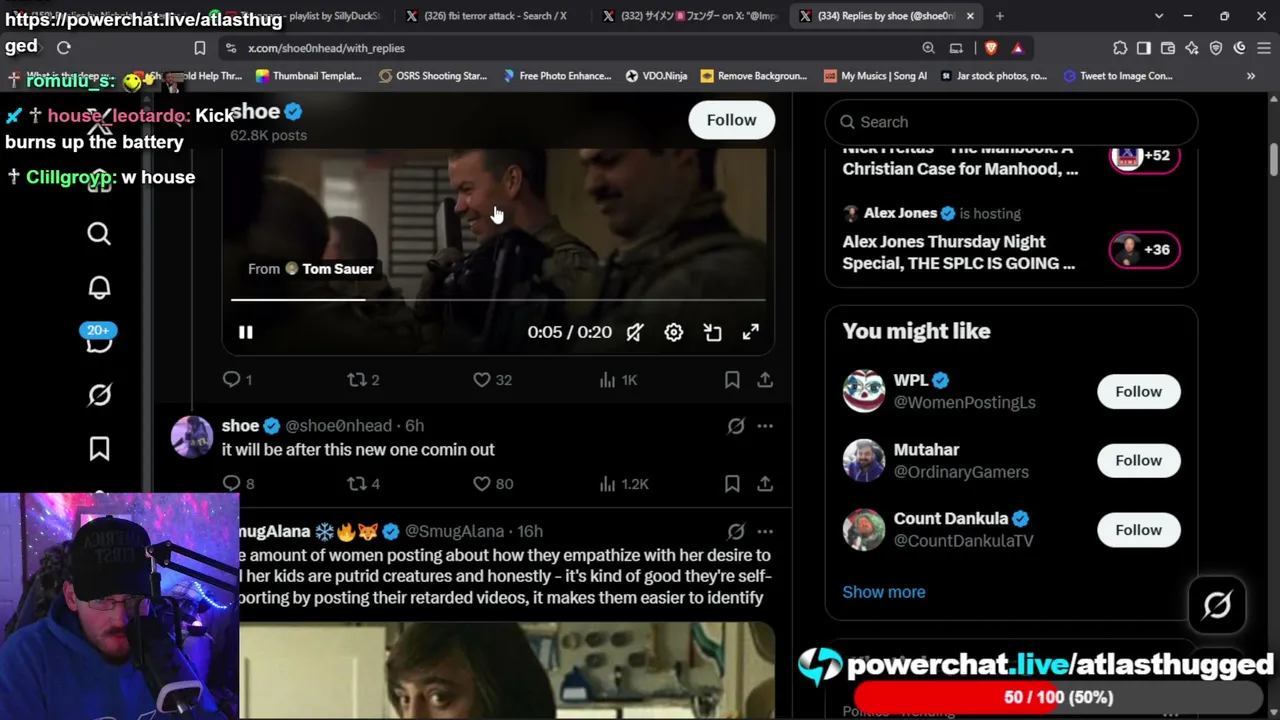The width and height of the screenshot is (1280, 720).
Task: Open browser extensions puzzle icon
Action: 1120,48
